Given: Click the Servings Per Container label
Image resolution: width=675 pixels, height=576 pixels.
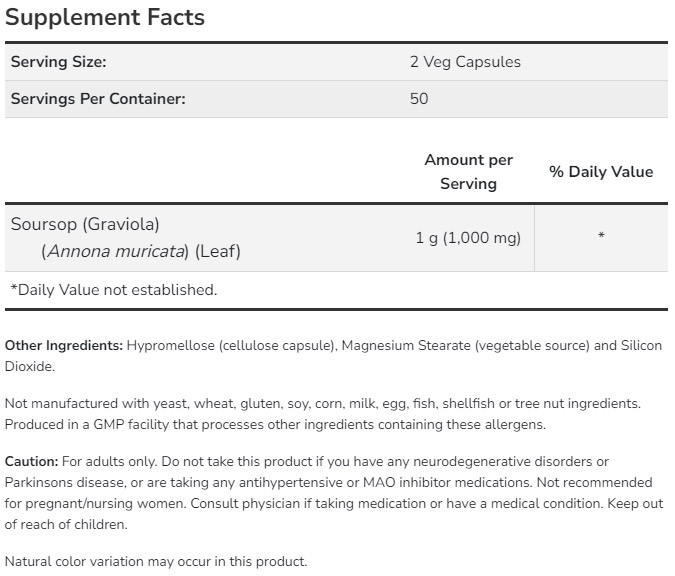Looking at the screenshot, I should (98, 99).
